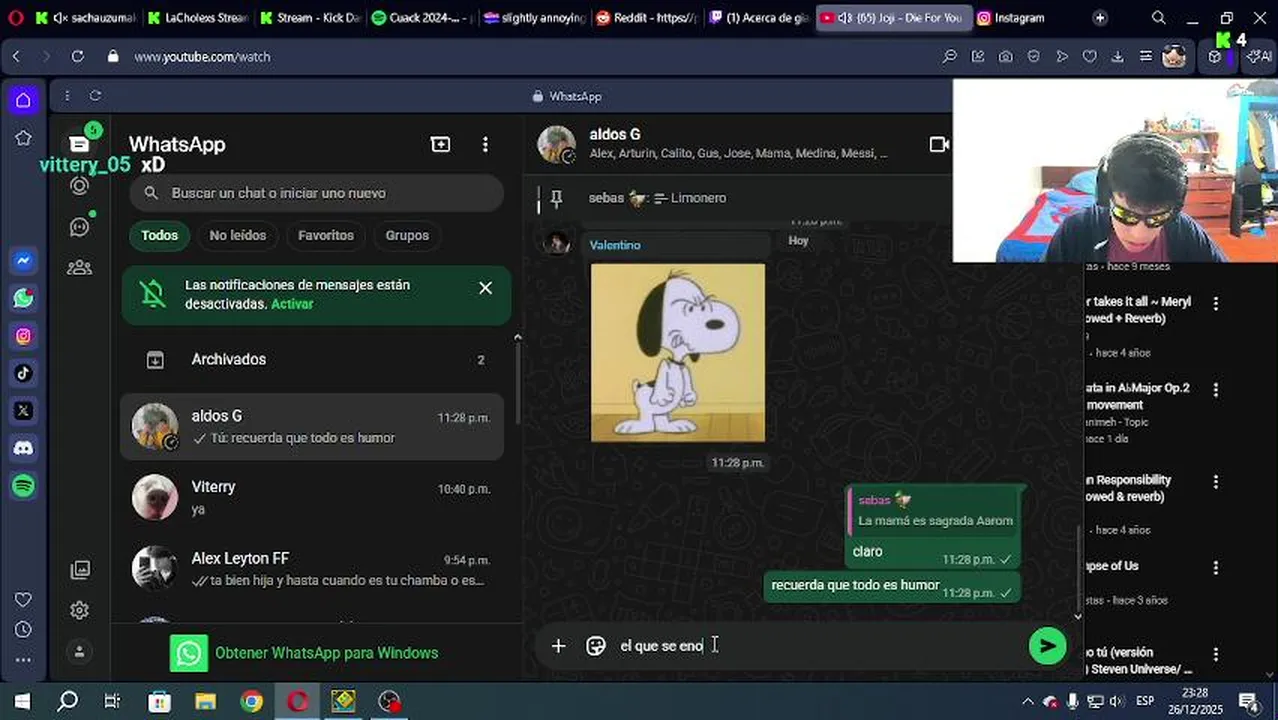Open the Viterry chat
Viewport: 1278px width, 720px height.
[x=312, y=498]
